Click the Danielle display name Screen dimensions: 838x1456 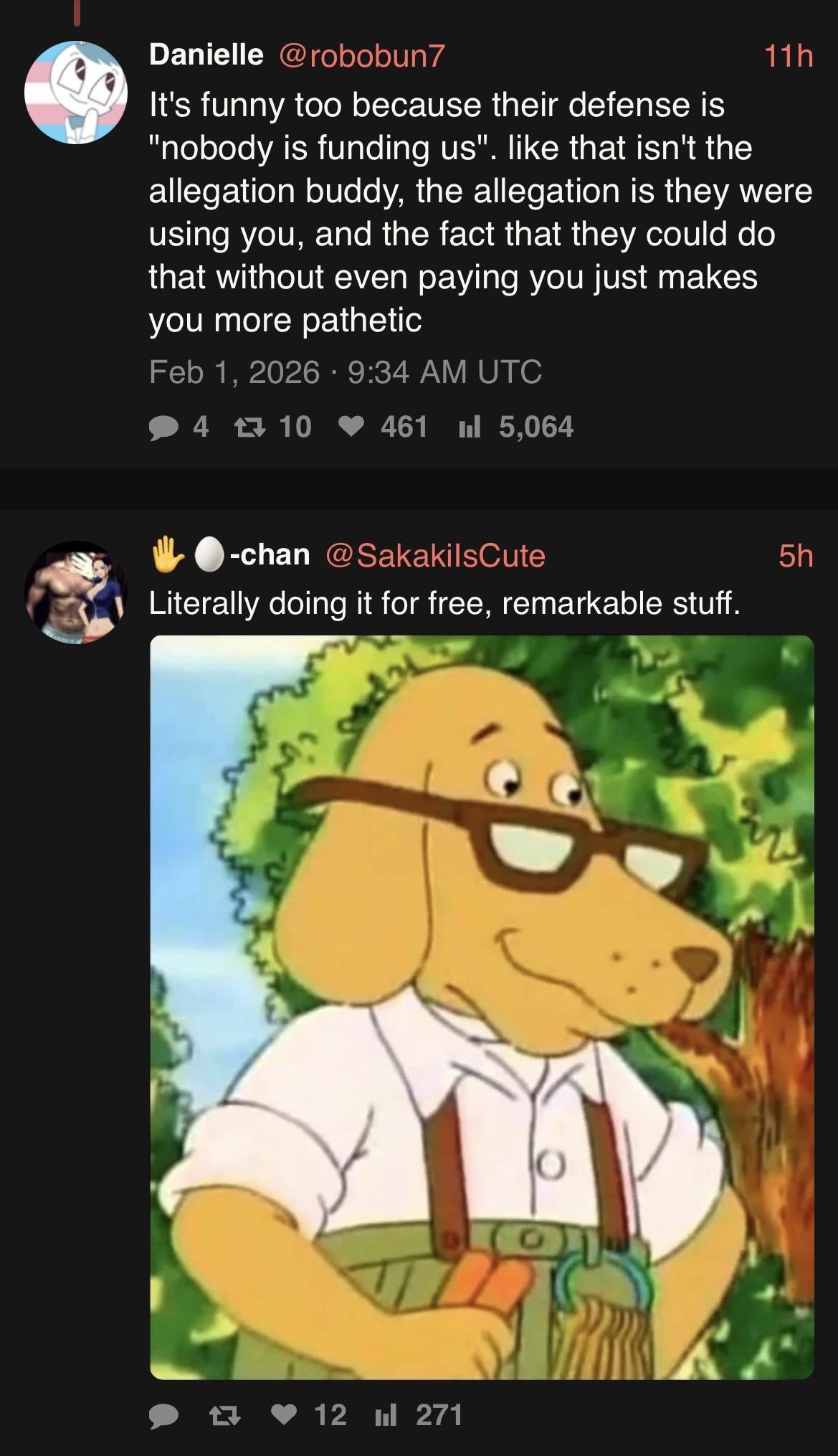(x=206, y=55)
